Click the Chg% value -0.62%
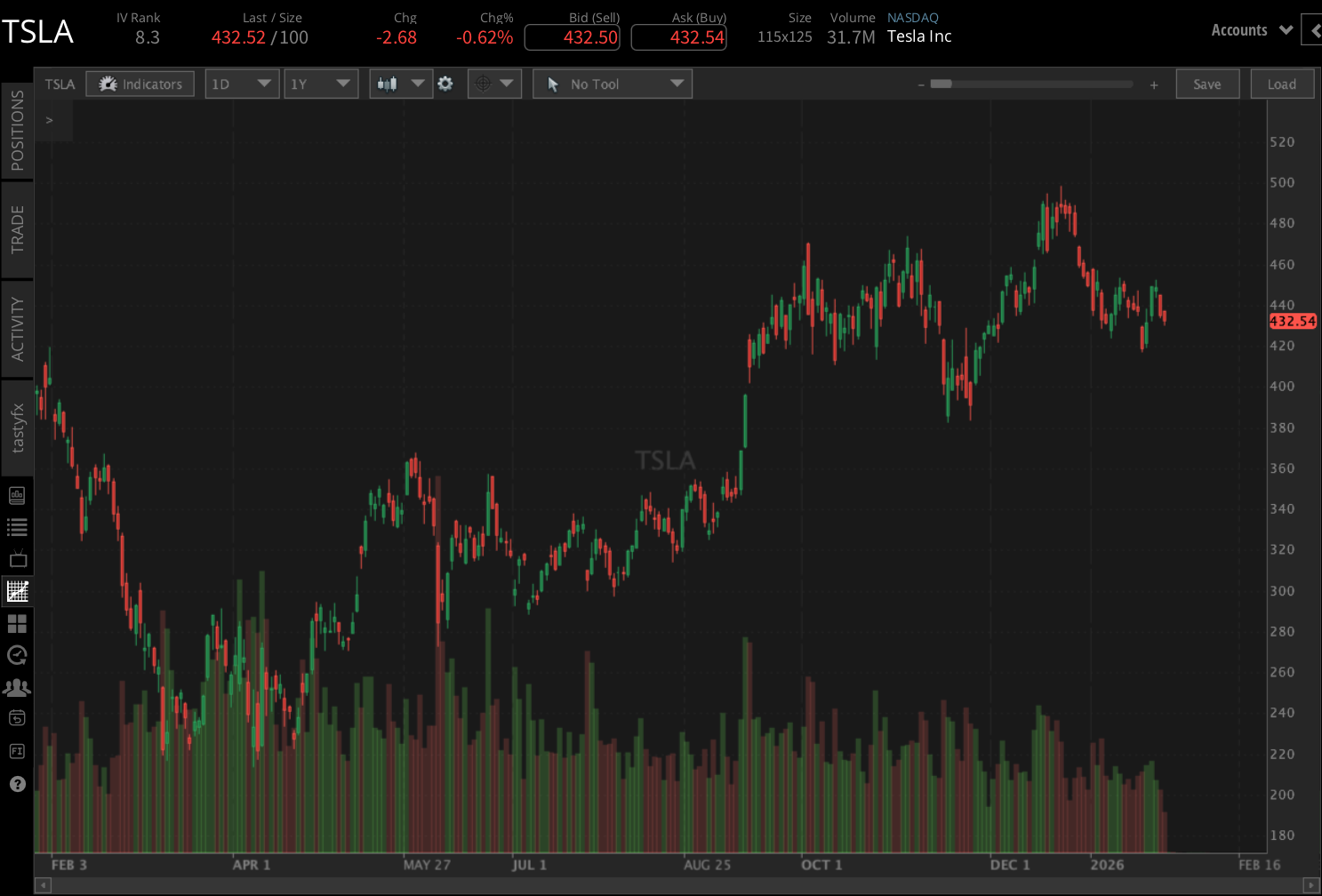 (x=485, y=37)
